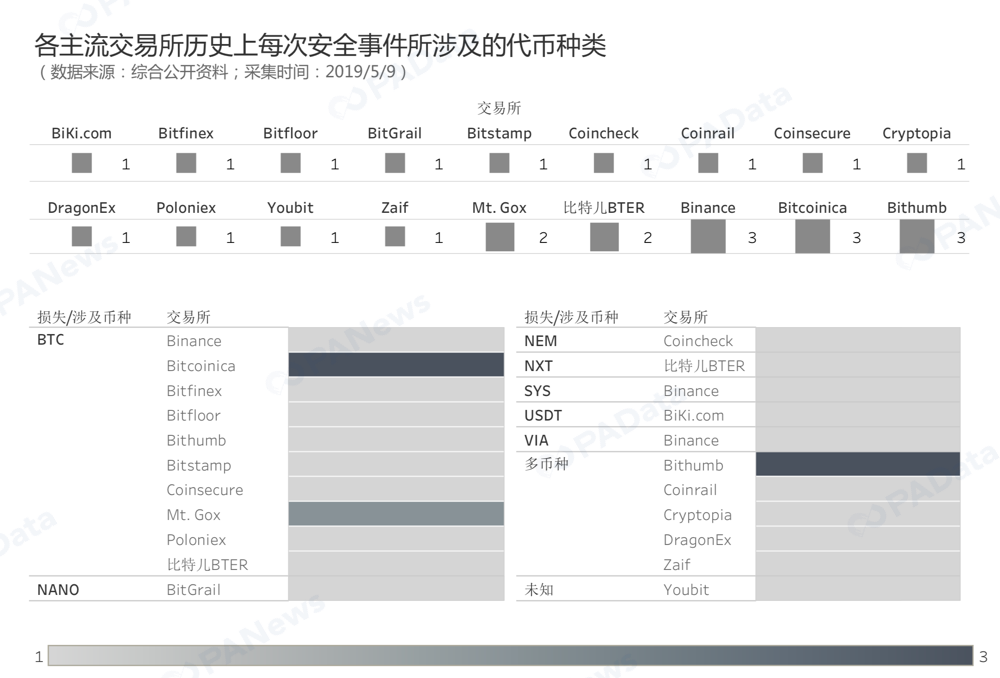1000x678 pixels.
Task: Click the gradient color legend bar
Action: 510,656
